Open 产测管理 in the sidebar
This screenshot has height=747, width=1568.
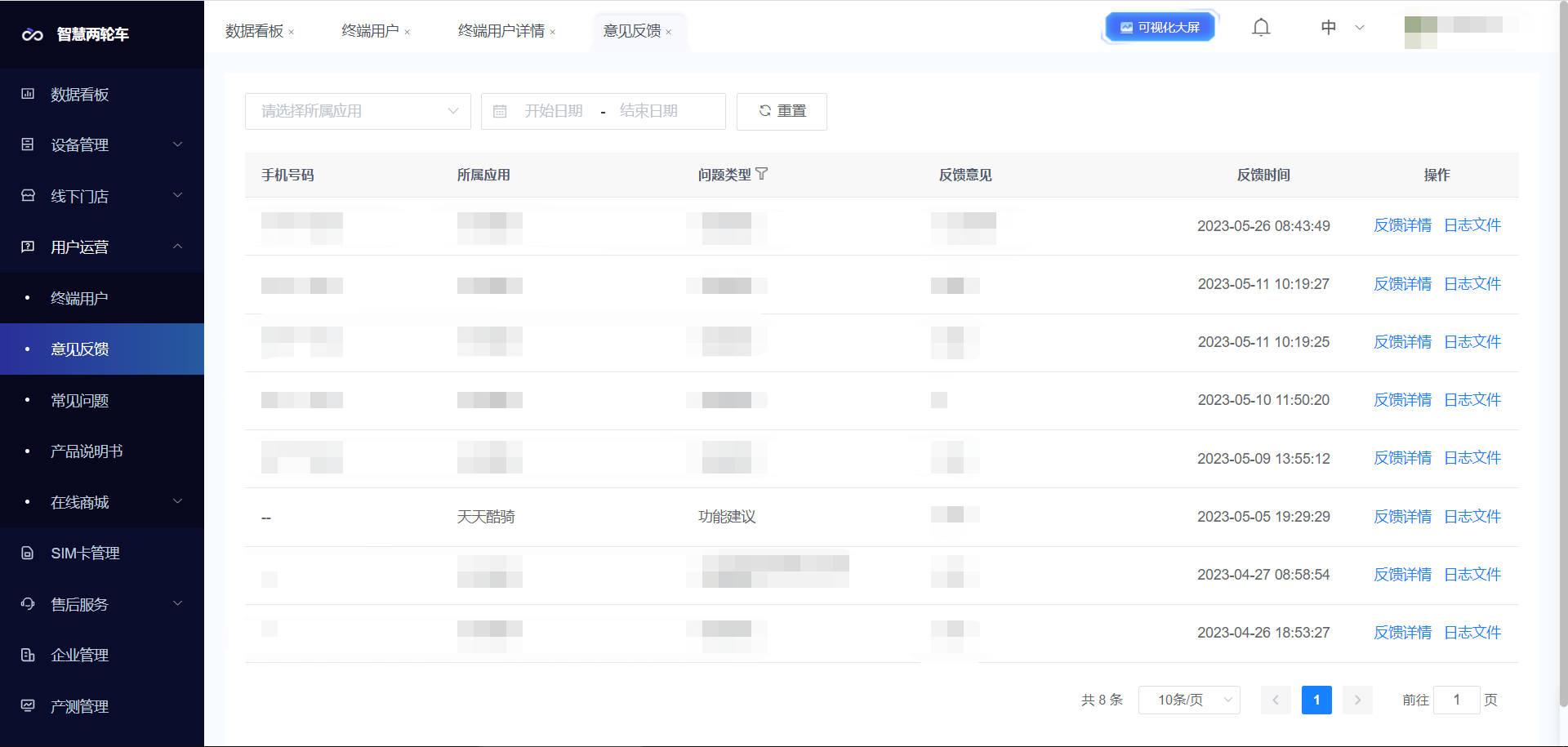click(79, 706)
